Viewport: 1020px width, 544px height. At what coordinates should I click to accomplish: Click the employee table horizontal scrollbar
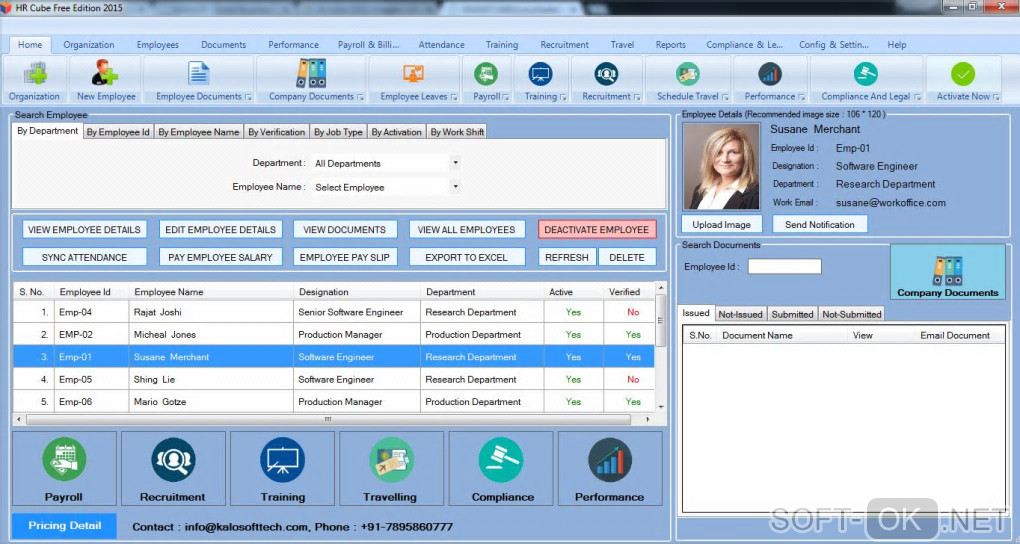(329, 420)
